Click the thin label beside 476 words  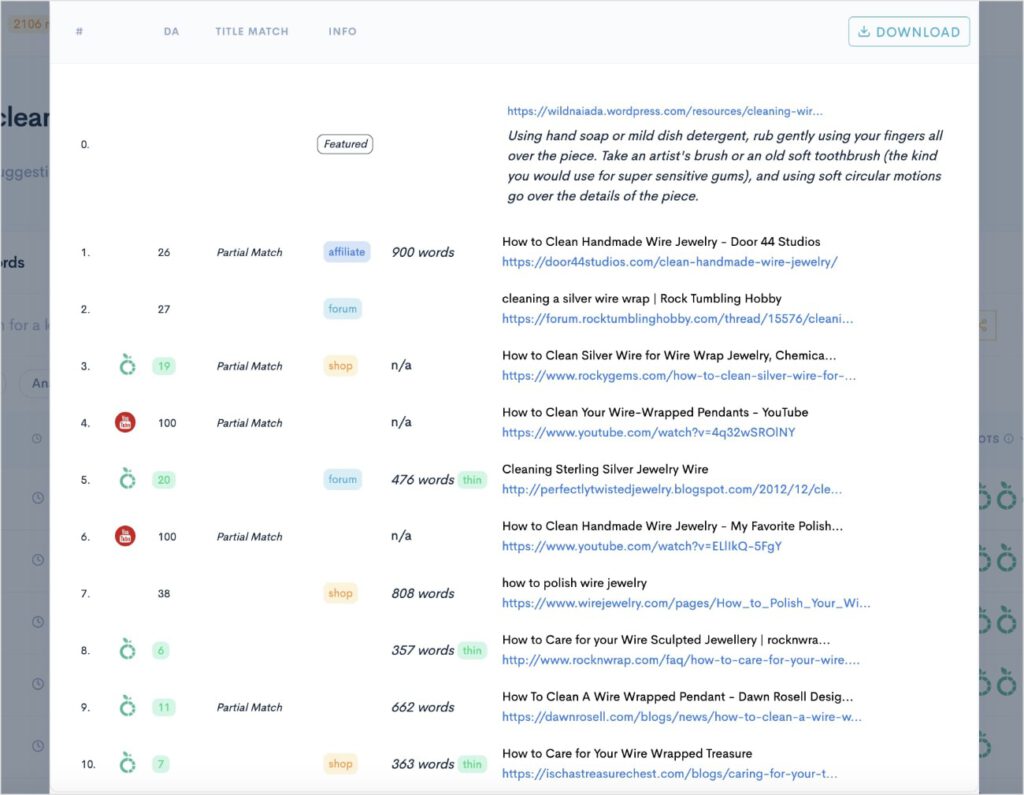pyautogui.click(x=472, y=480)
